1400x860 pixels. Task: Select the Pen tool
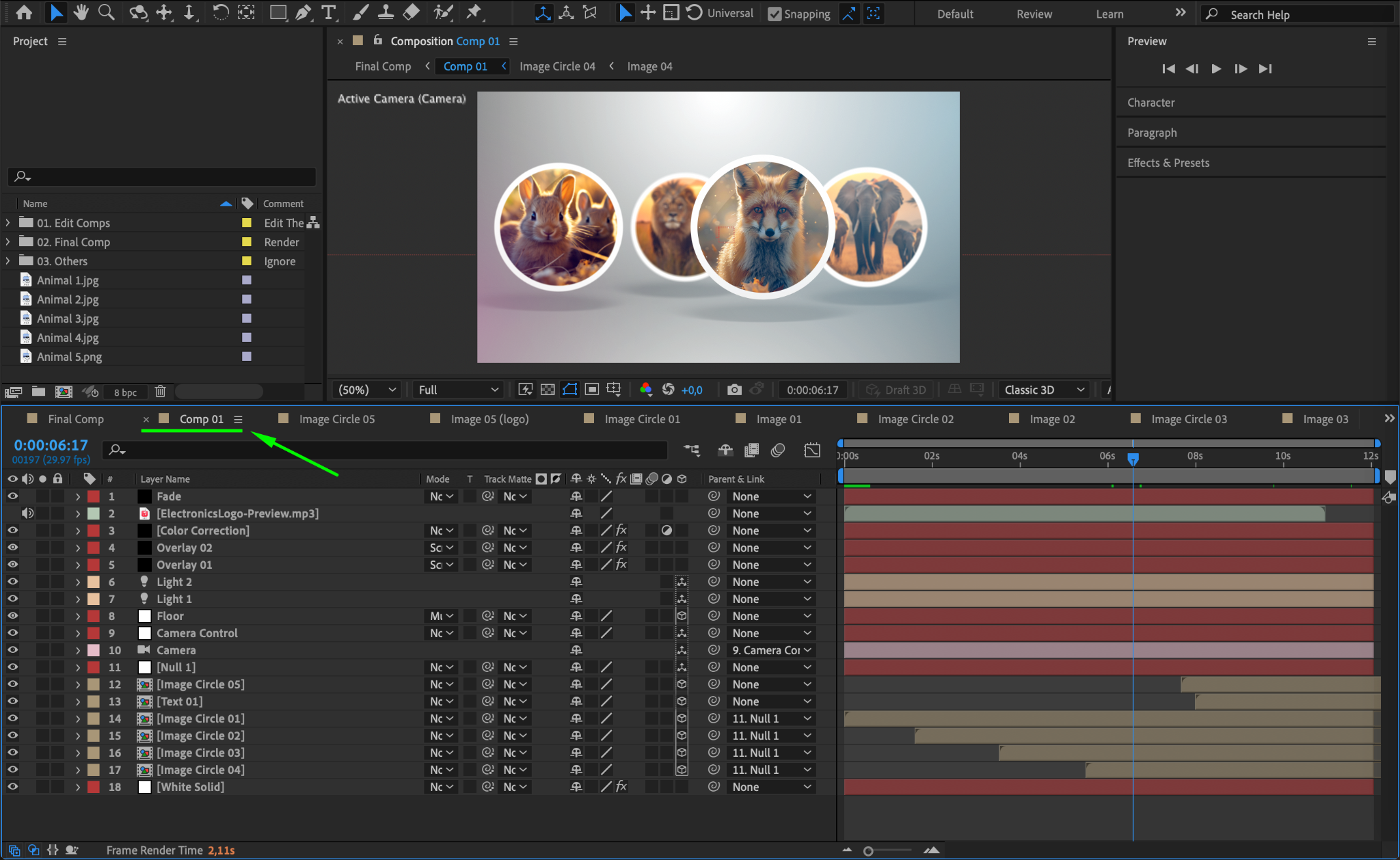[x=304, y=12]
